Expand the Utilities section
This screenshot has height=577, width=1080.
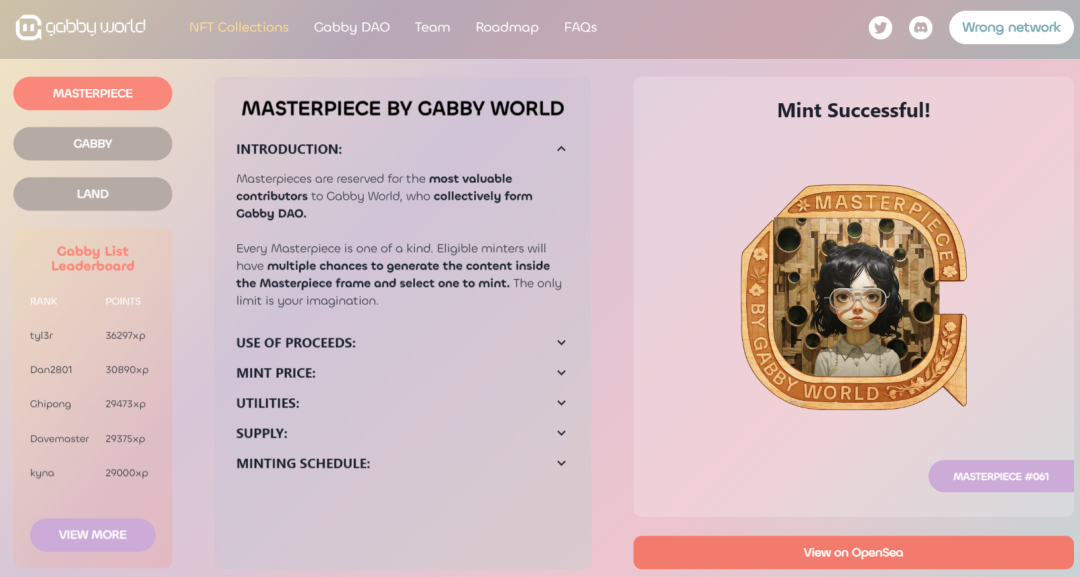(561, 403)
